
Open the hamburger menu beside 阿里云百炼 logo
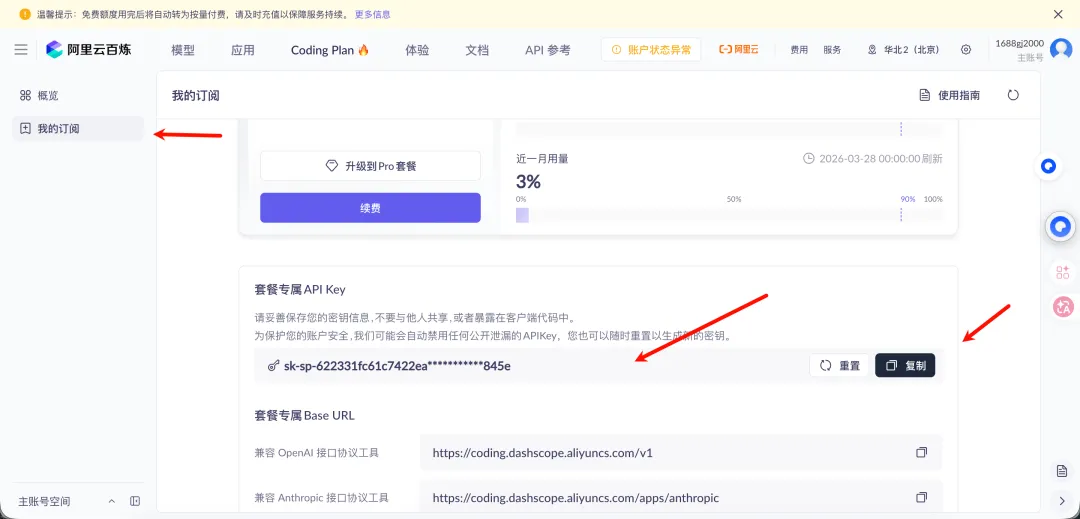click(21, 50)
